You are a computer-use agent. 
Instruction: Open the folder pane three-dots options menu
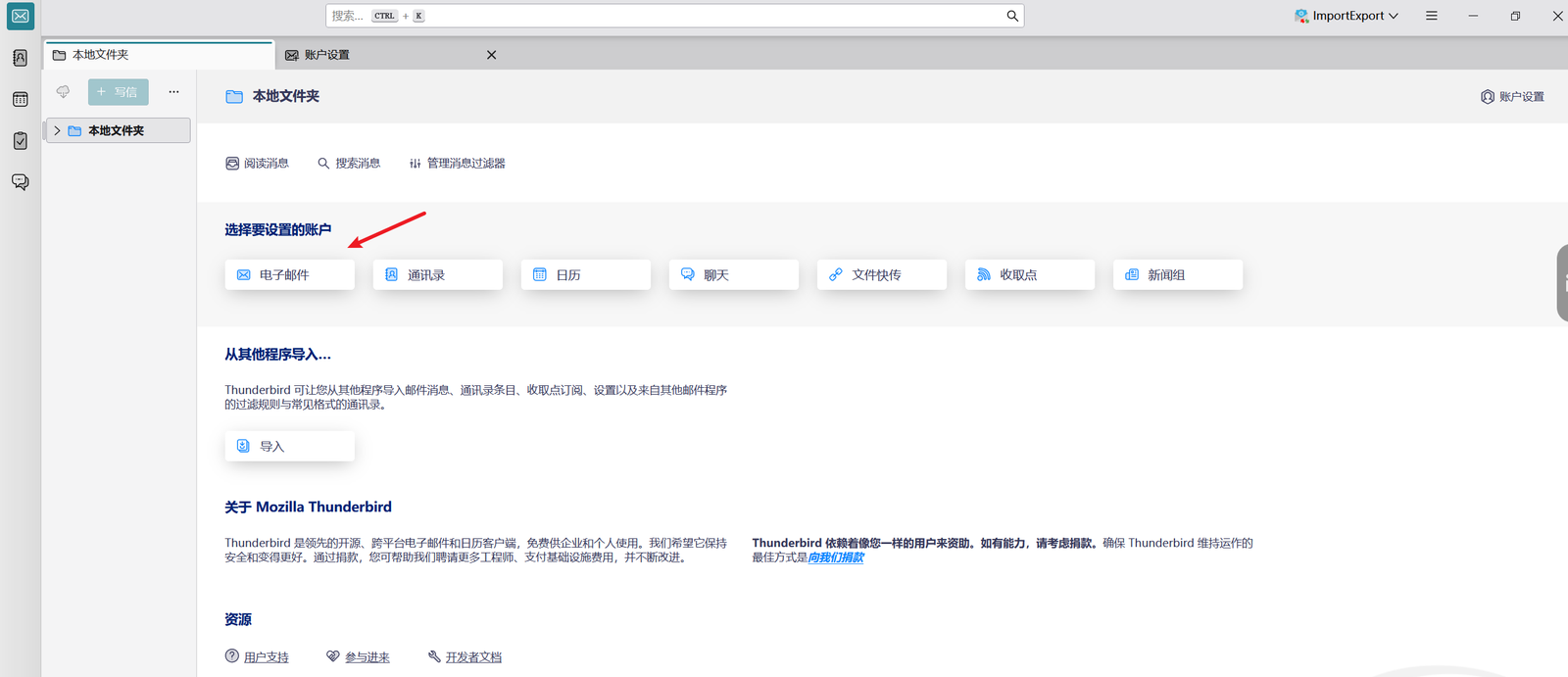(173, 92)
